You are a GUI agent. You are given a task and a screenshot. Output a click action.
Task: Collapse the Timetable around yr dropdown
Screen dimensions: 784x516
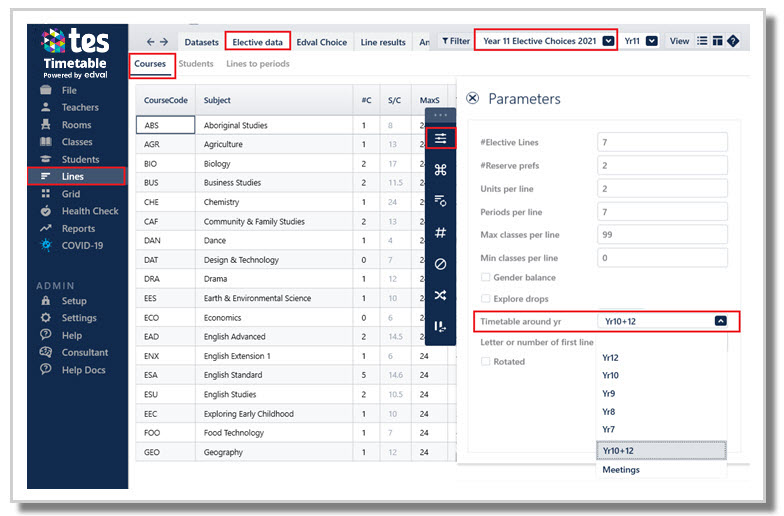click(720, 321)
